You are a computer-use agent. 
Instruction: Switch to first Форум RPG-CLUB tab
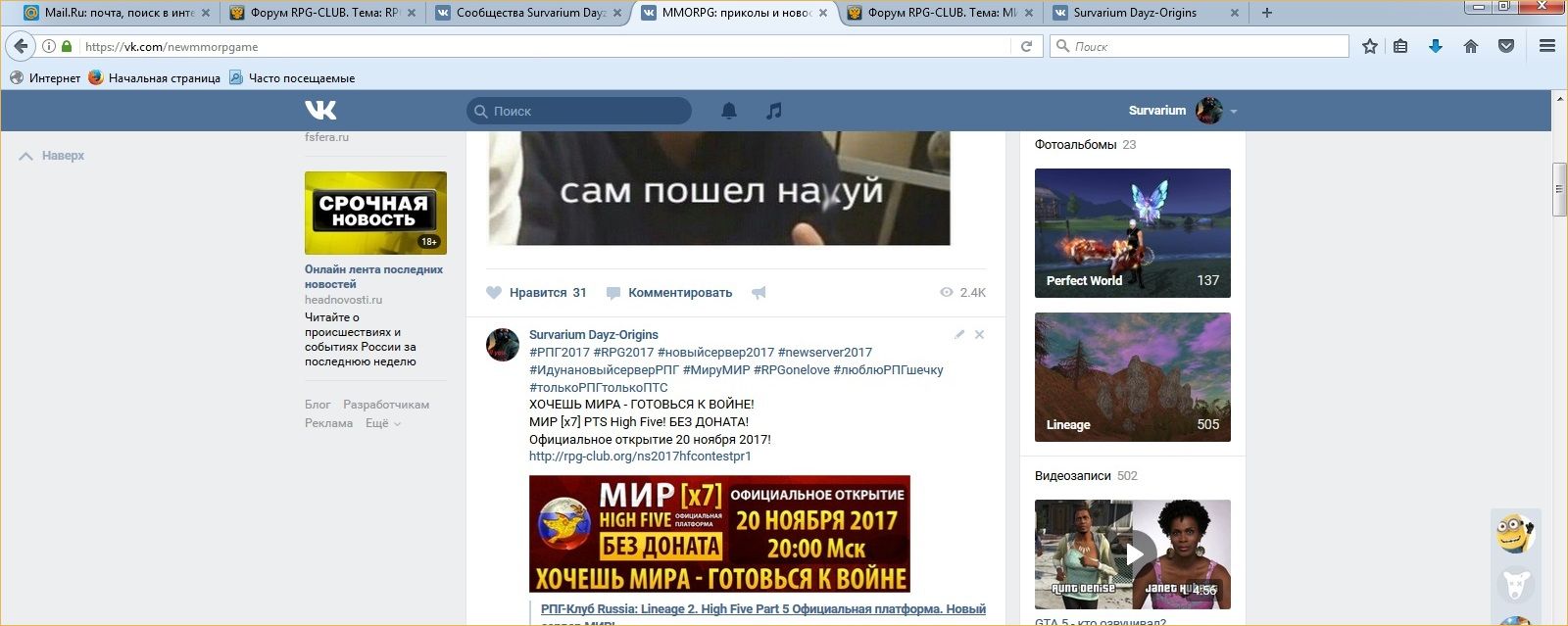point(322,13)
